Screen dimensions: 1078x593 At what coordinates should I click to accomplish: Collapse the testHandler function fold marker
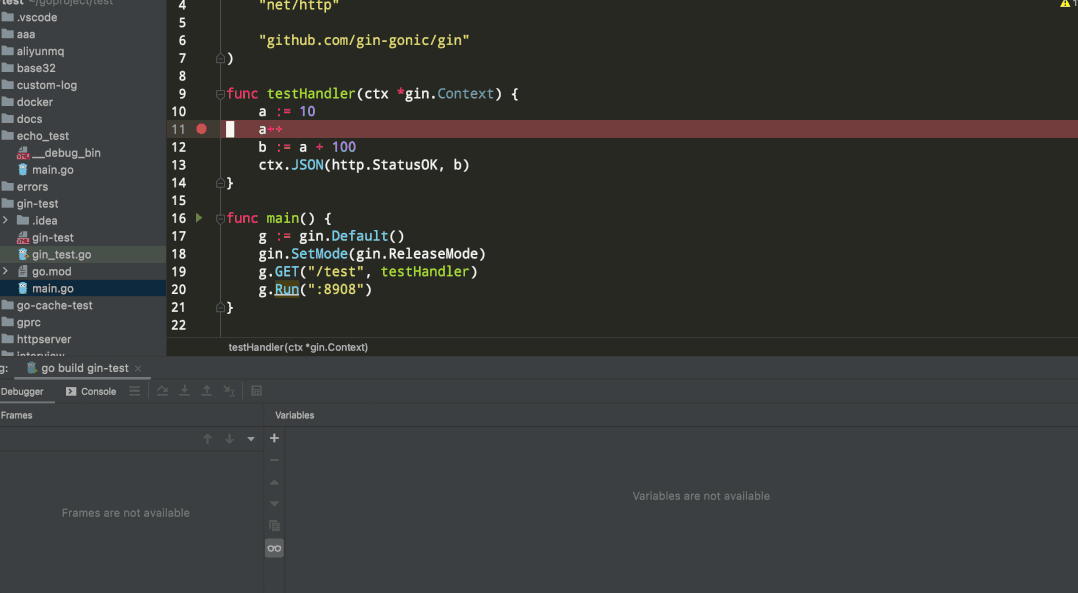coord(220,94)
